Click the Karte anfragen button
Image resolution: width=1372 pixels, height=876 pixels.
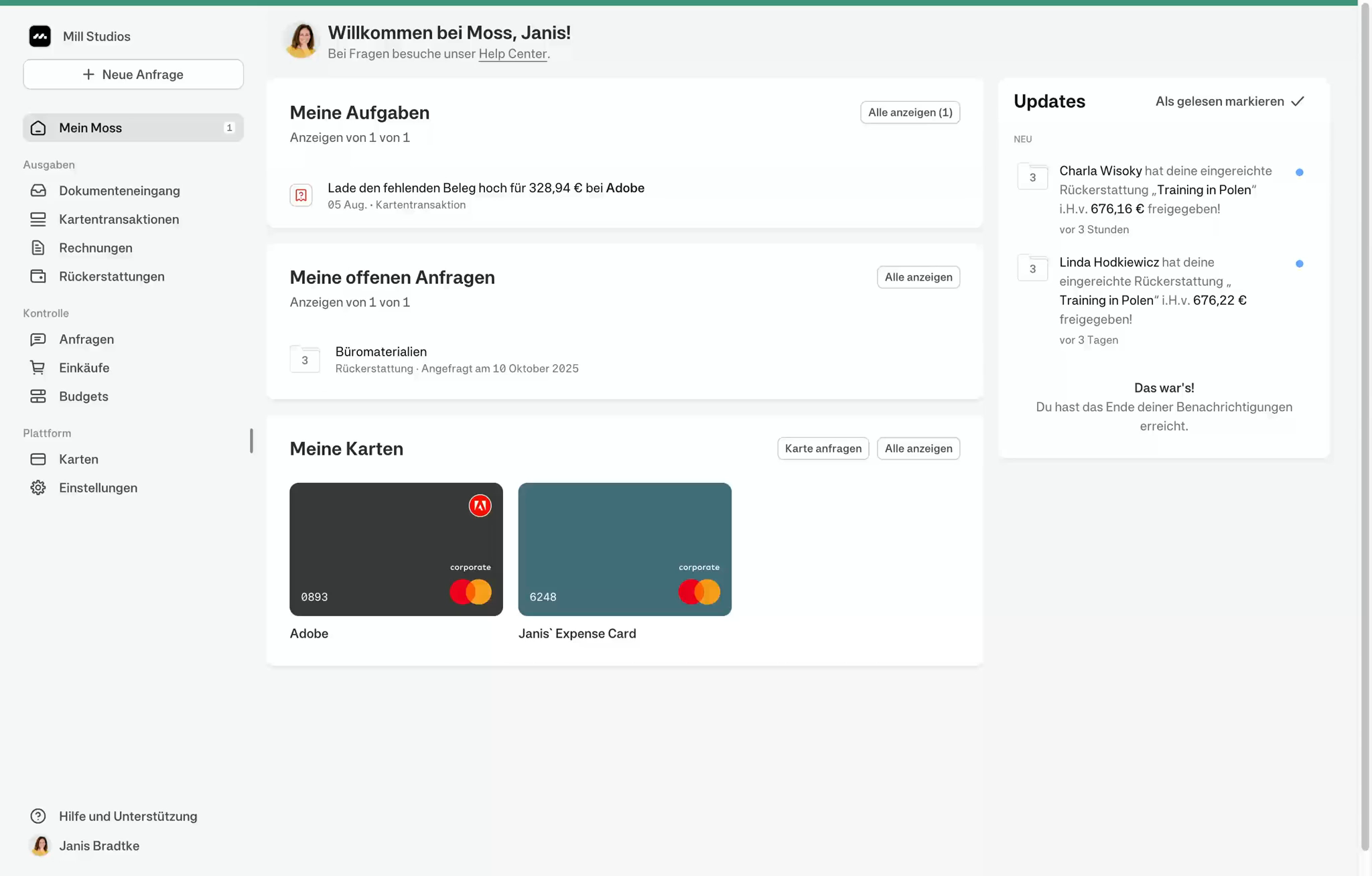(823, 449)
